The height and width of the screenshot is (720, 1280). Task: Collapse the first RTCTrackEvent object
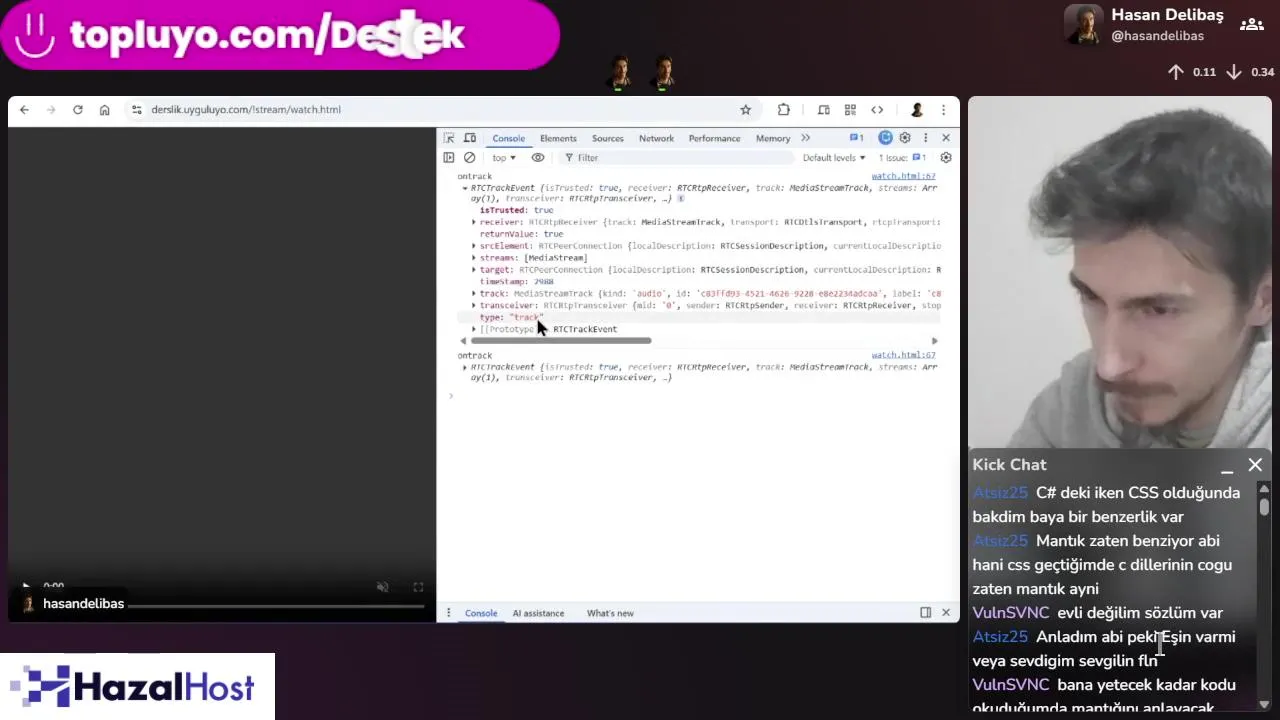pyautogui.click(x=465, y=188)
